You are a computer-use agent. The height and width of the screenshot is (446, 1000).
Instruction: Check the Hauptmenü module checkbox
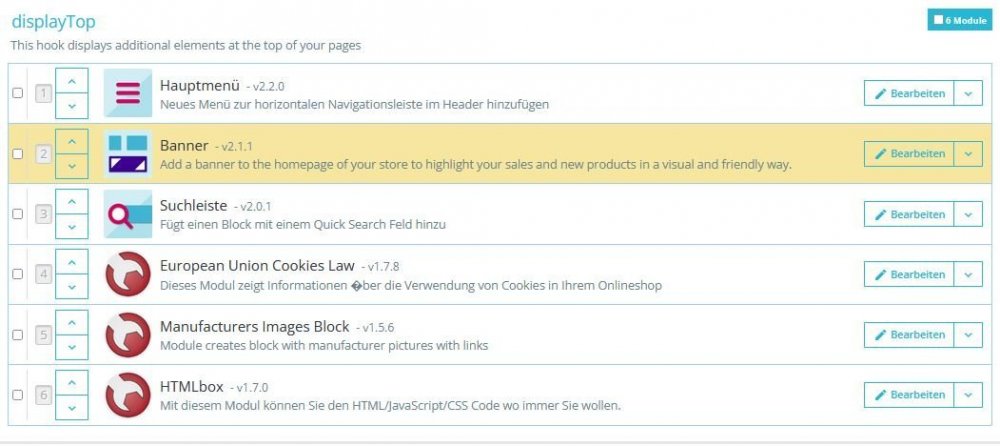pyautogui.click(x=17, y=93)
